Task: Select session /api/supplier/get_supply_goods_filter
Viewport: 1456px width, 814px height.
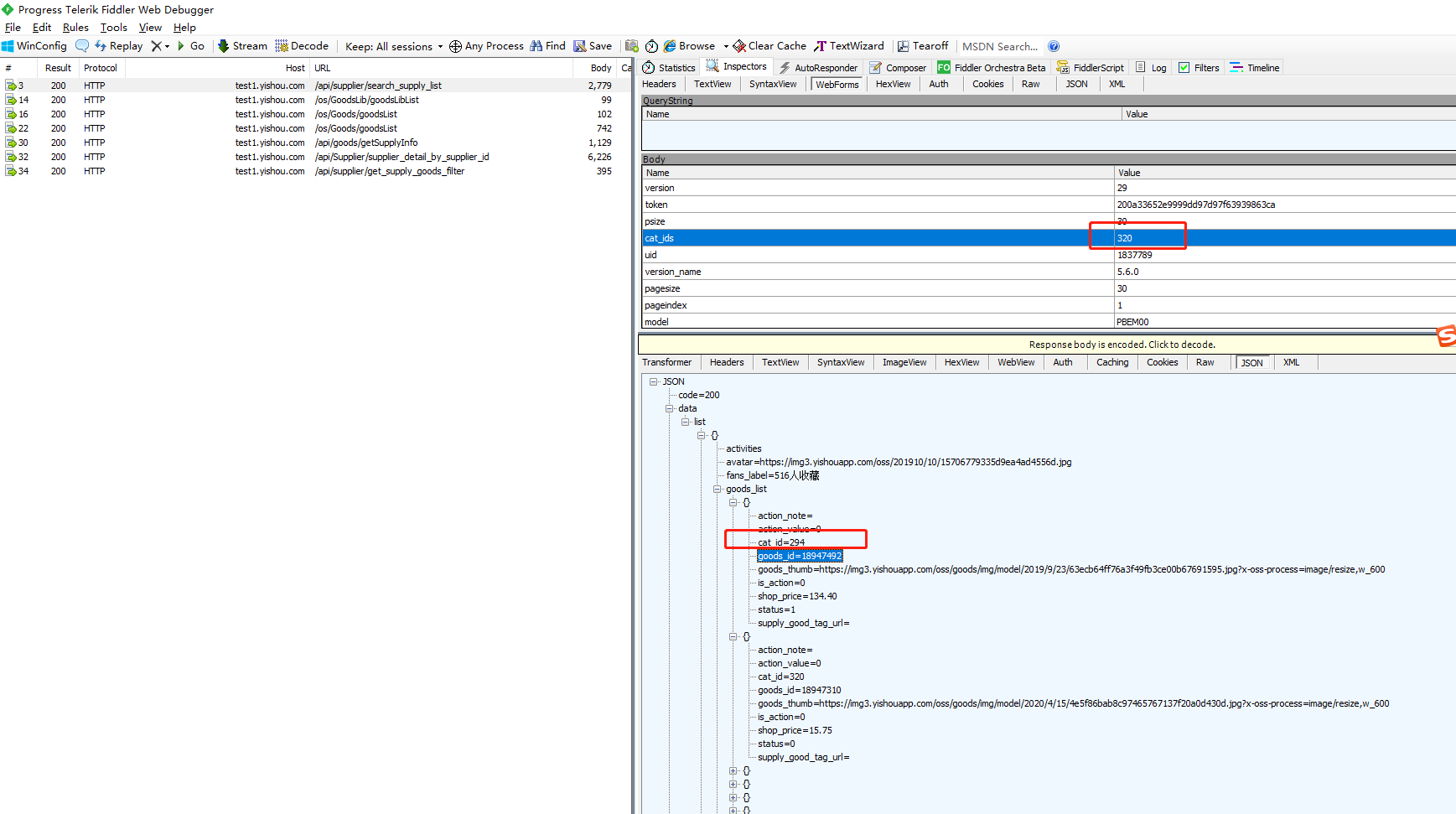Action: point(315,171)
